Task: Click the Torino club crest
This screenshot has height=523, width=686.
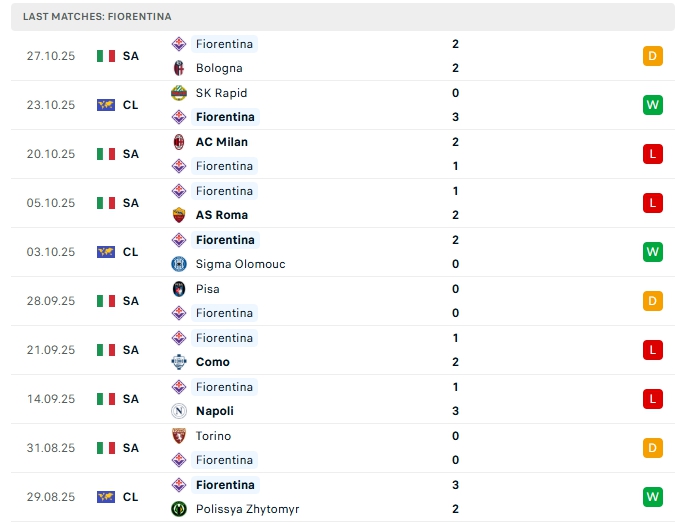Action: (x=179, y=436)
